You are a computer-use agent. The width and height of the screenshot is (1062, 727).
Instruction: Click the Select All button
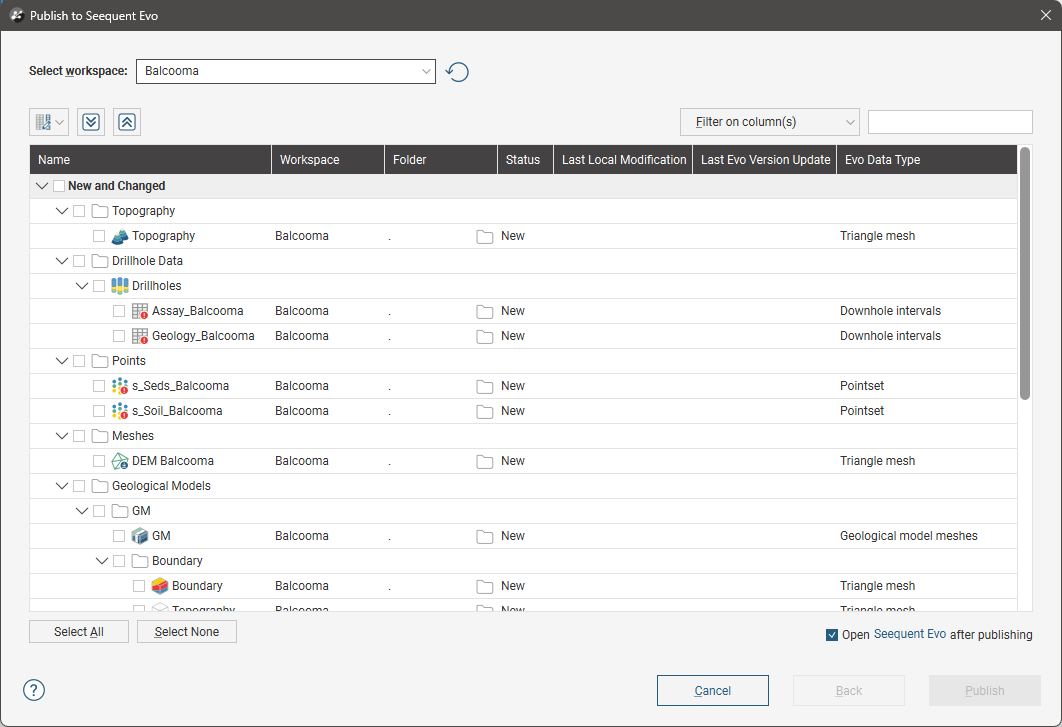79,631
